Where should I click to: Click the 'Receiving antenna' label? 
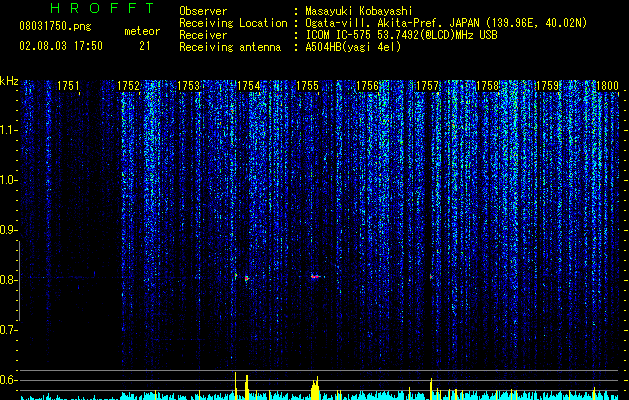coord(230,47)
